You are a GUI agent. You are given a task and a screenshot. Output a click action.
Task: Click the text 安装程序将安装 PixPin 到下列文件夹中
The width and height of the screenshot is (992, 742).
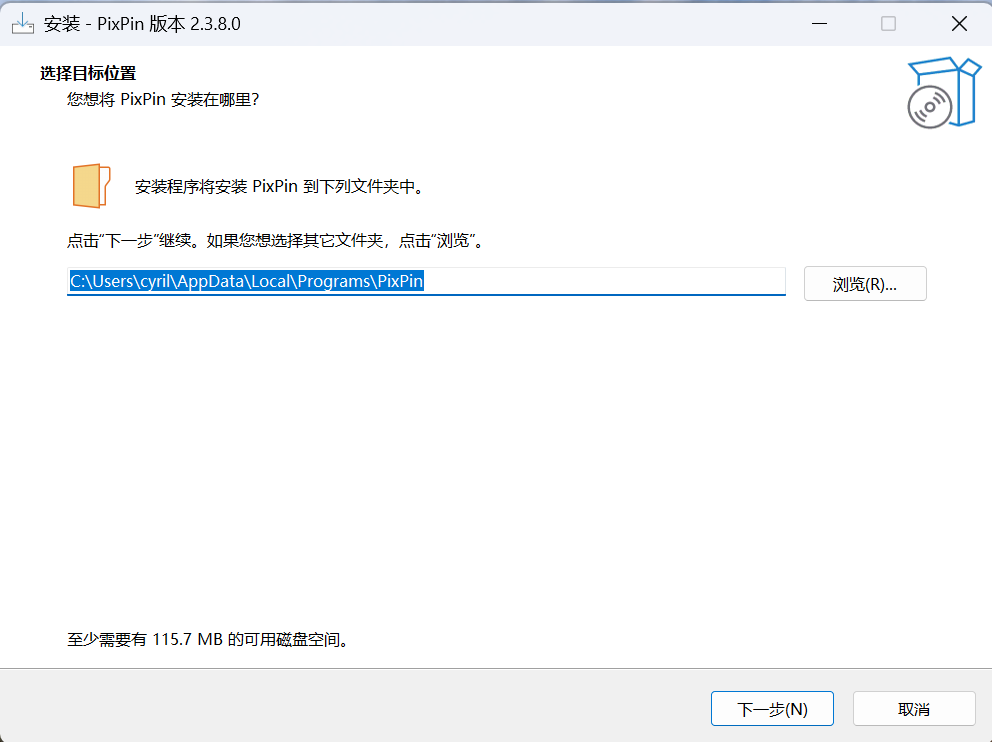280,187
